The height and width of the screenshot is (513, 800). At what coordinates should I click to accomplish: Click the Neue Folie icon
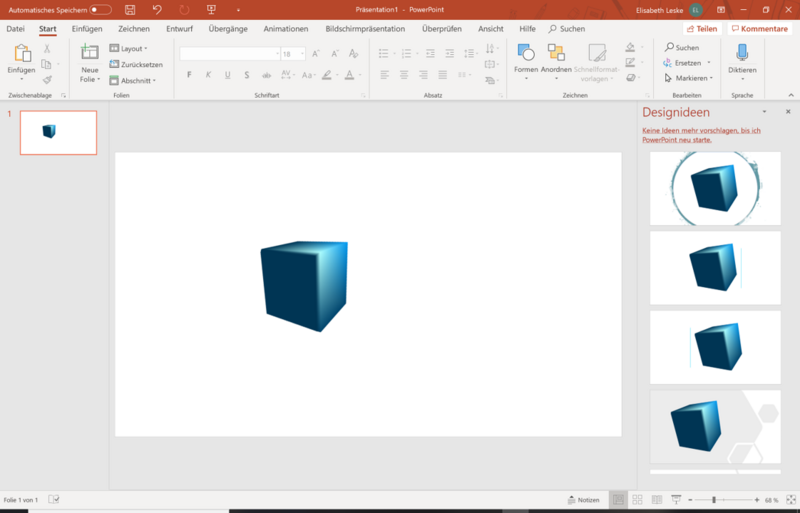coord(90,54)
